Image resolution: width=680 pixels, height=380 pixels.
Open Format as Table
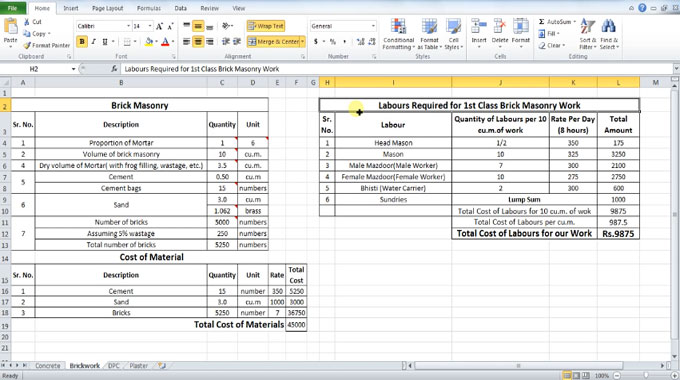click(429, 34)
